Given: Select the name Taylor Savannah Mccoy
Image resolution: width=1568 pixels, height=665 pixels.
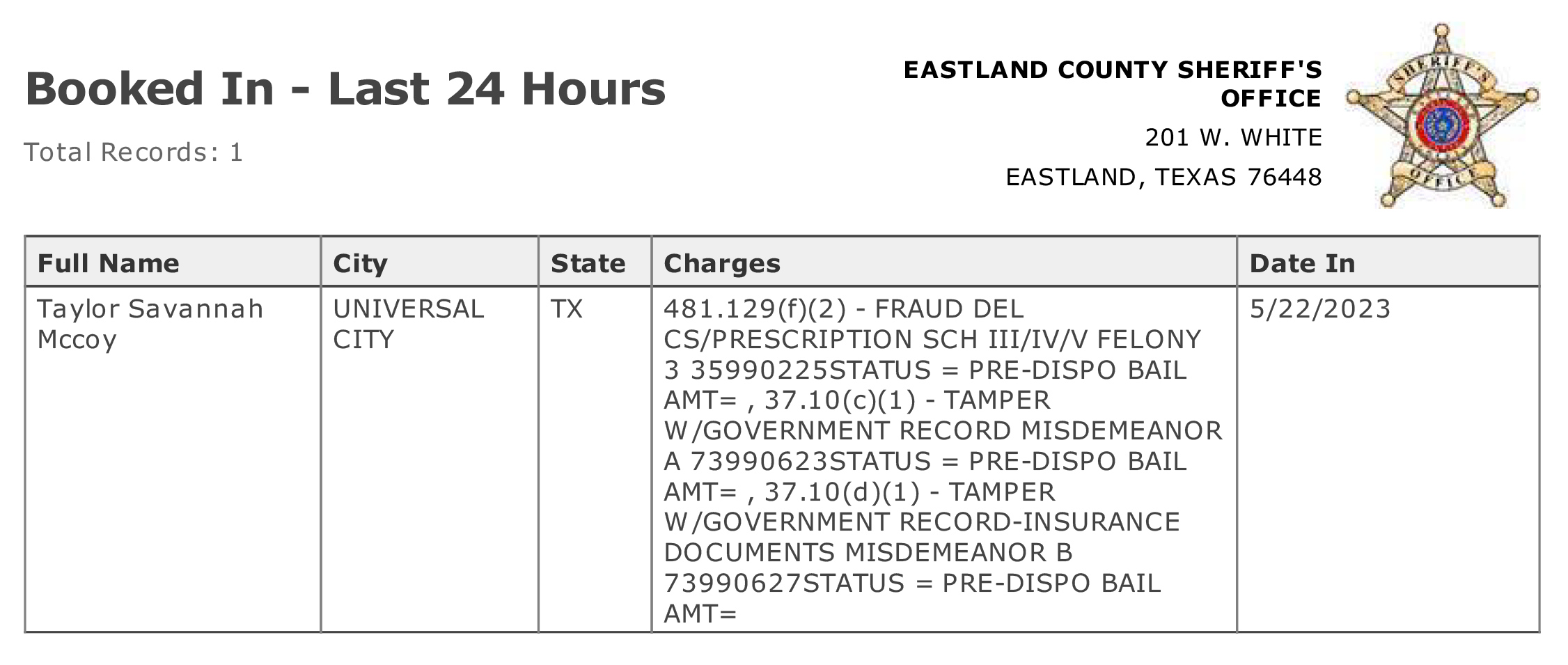Looking at the screenshot, I should 150,324.
